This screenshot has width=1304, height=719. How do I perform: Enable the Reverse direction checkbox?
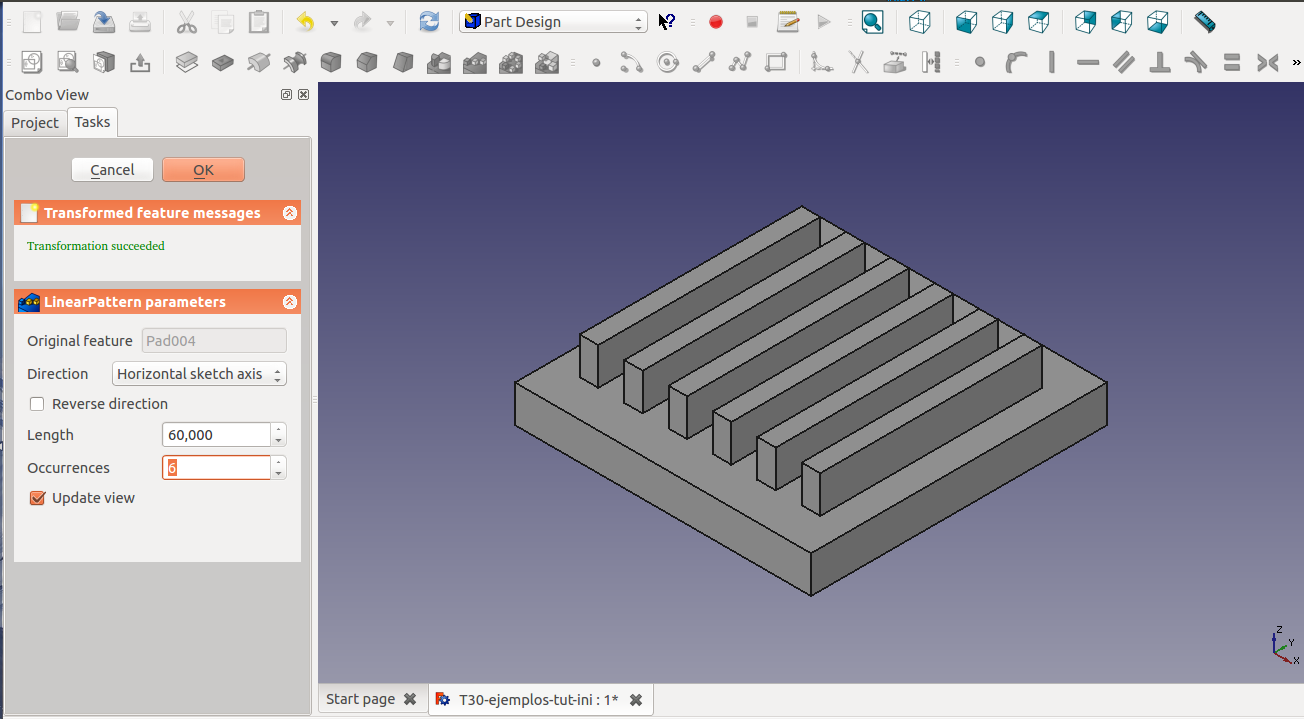click(38, 404)
